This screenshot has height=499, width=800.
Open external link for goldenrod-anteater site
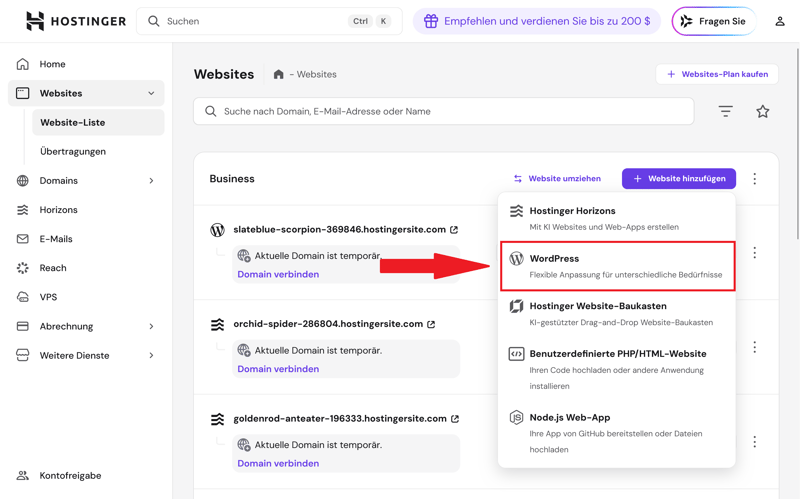coord(455,419)
